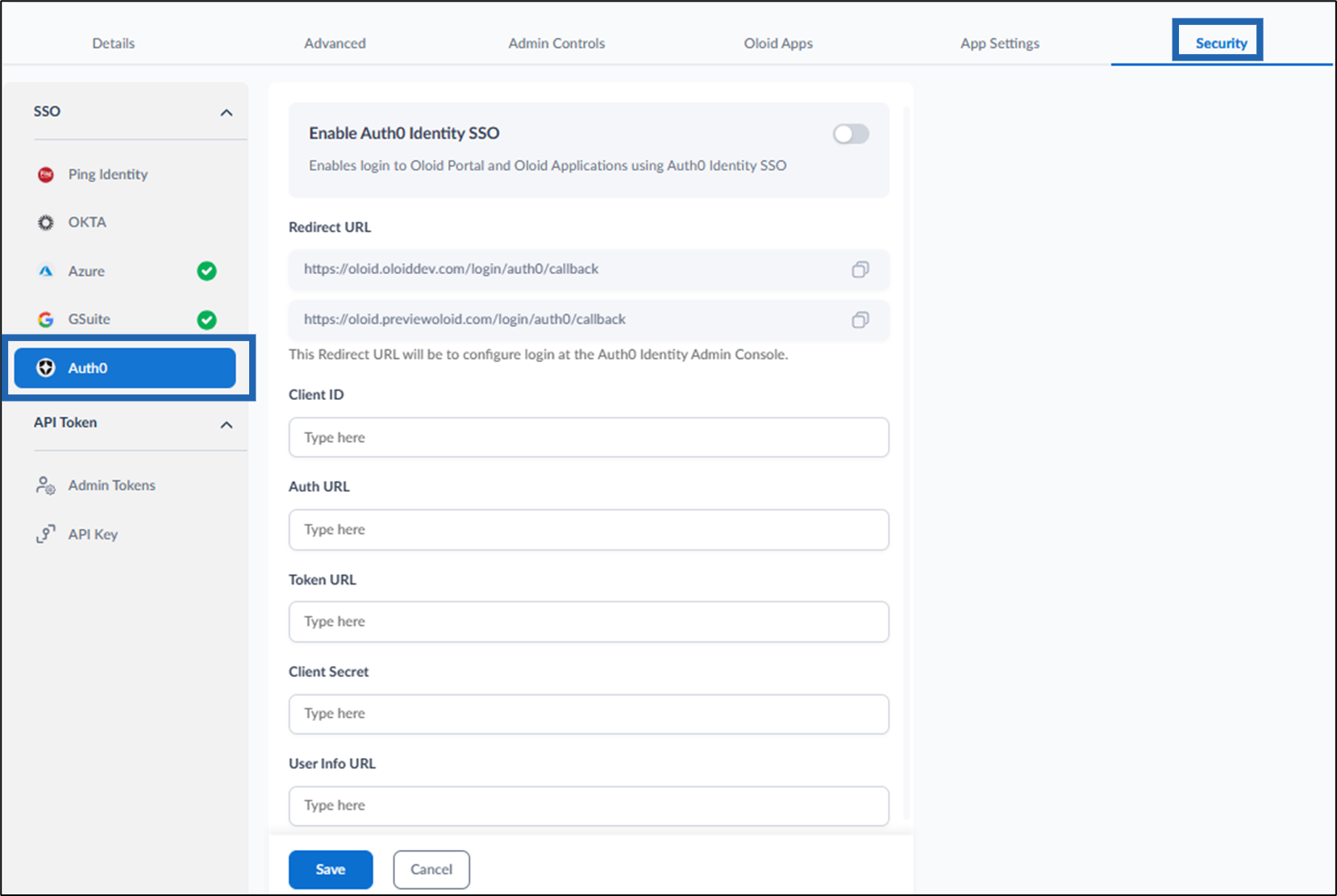Focus the Auth URL input field
1337x896 pixels.
click(x=589, y=530)
